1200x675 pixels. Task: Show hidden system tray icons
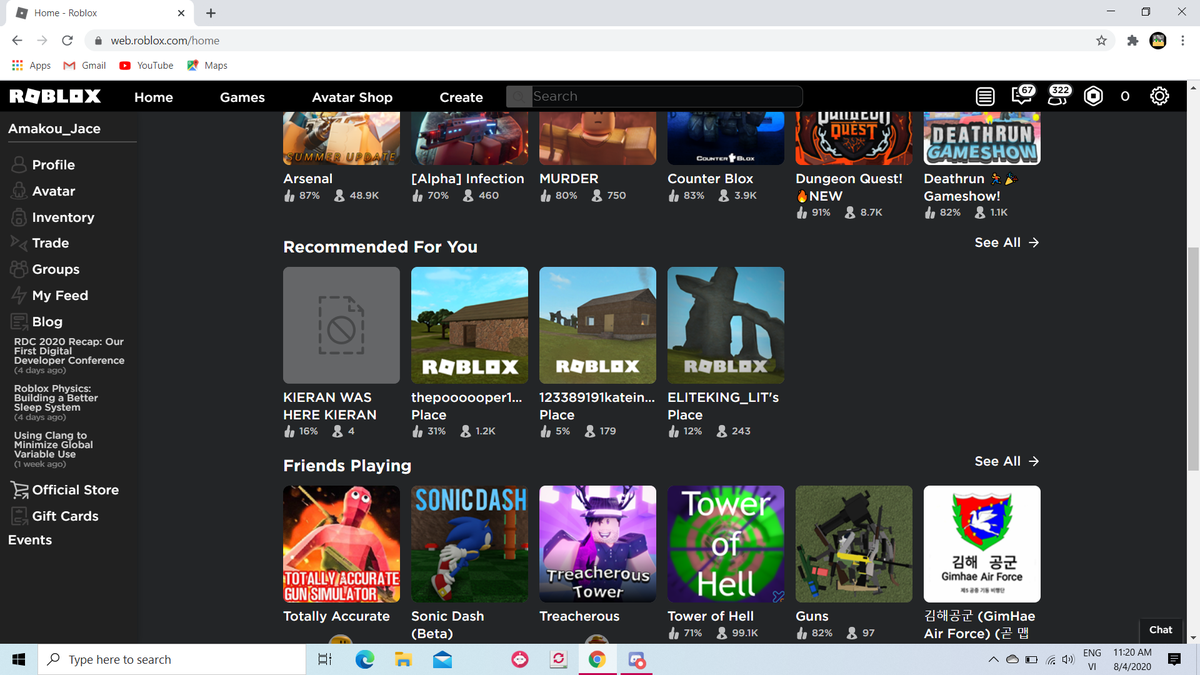coord(993,659)
